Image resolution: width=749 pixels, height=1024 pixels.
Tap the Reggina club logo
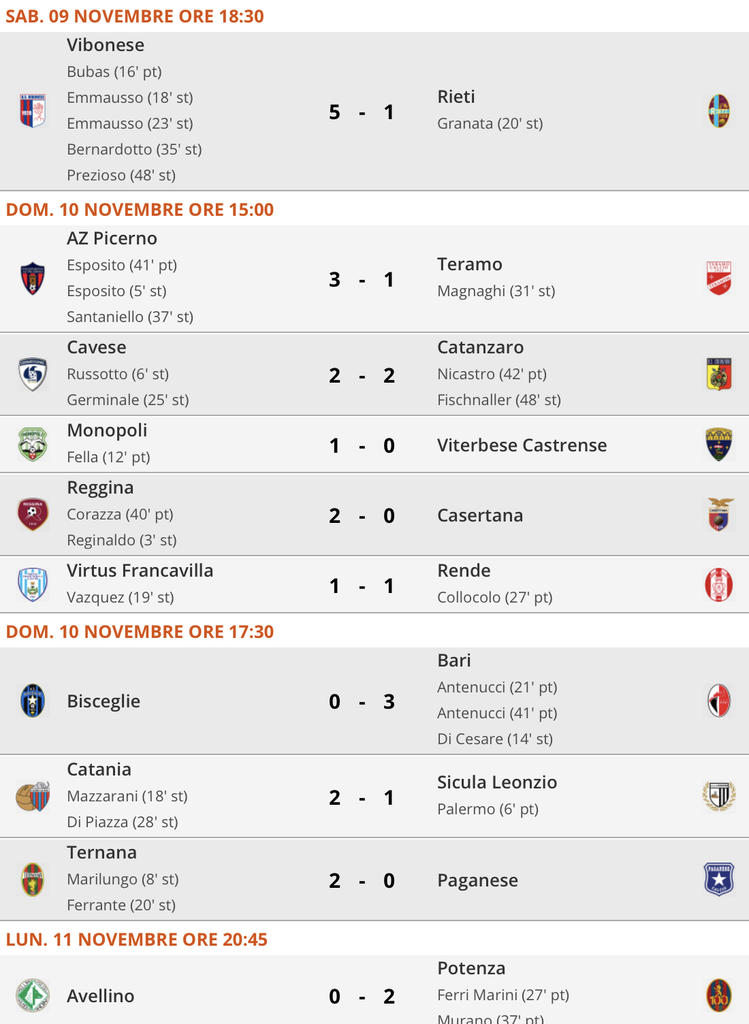pyautogui.click(x=33, y=514)
